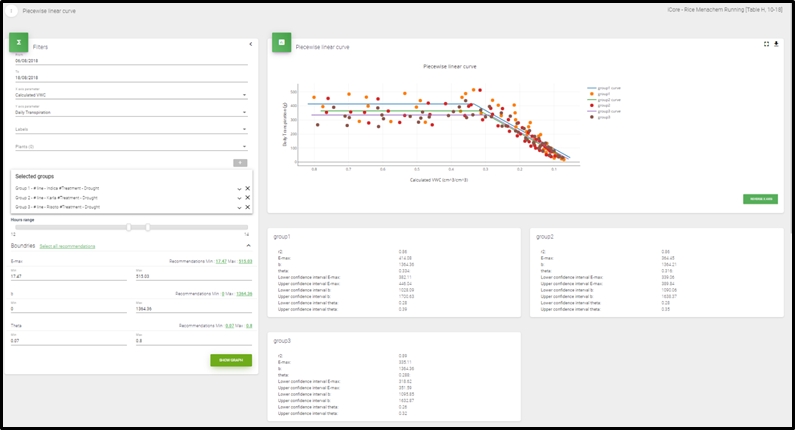Open the chart in fullscreen mode
This screenshot has width=795, height=430.
pos(766,44)
